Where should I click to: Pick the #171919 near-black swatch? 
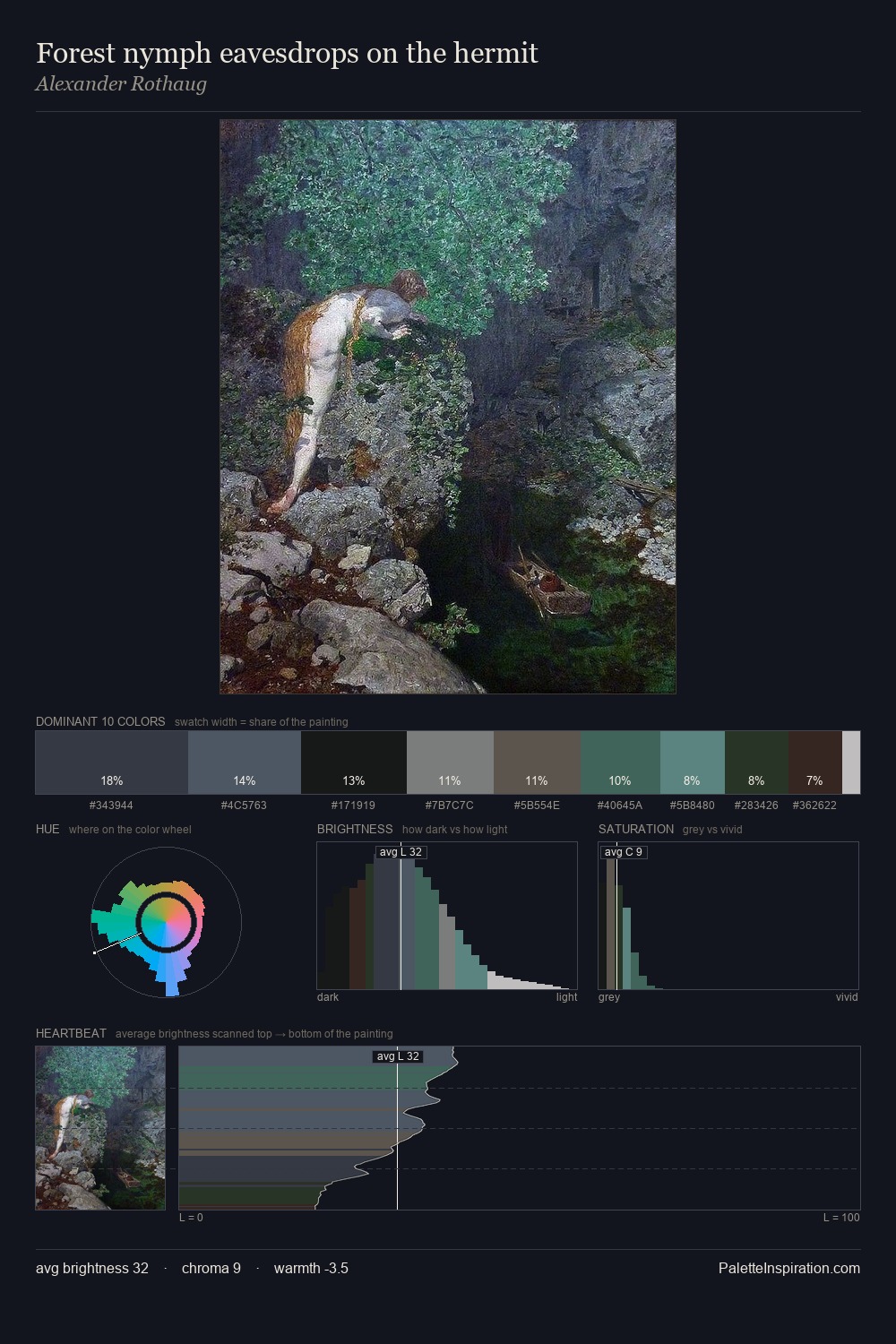pos(354,762)
